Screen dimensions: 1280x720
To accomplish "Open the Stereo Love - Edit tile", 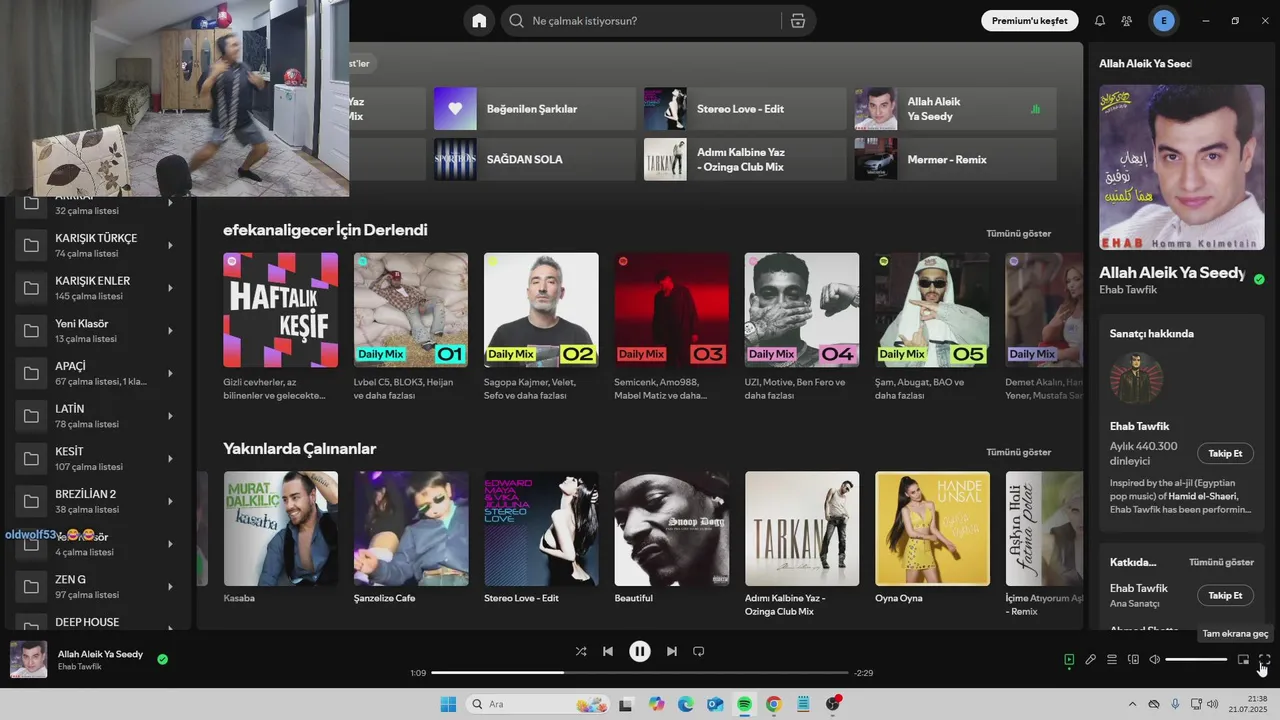I will (745, 109).
